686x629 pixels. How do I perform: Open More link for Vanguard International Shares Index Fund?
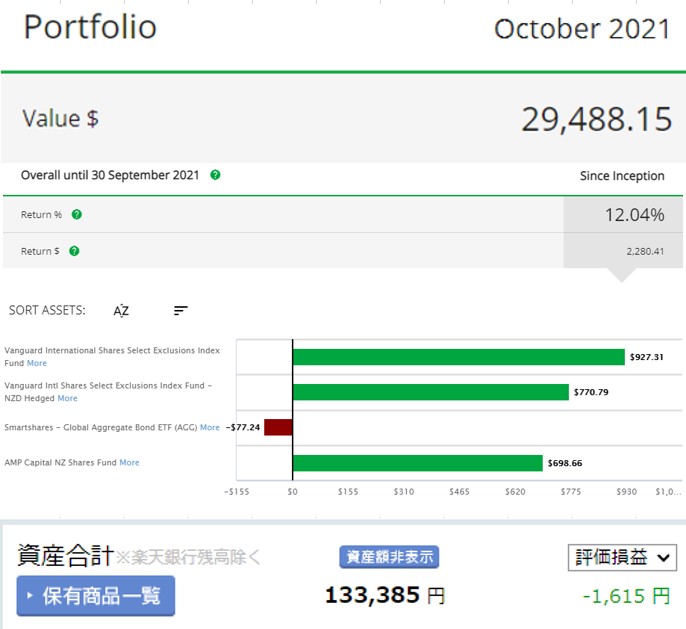[x=36, y=363]
